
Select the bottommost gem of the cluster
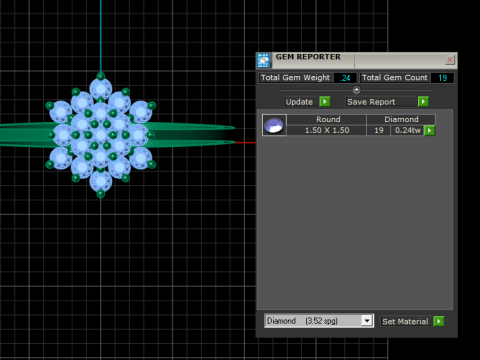[x=101, y=180]
